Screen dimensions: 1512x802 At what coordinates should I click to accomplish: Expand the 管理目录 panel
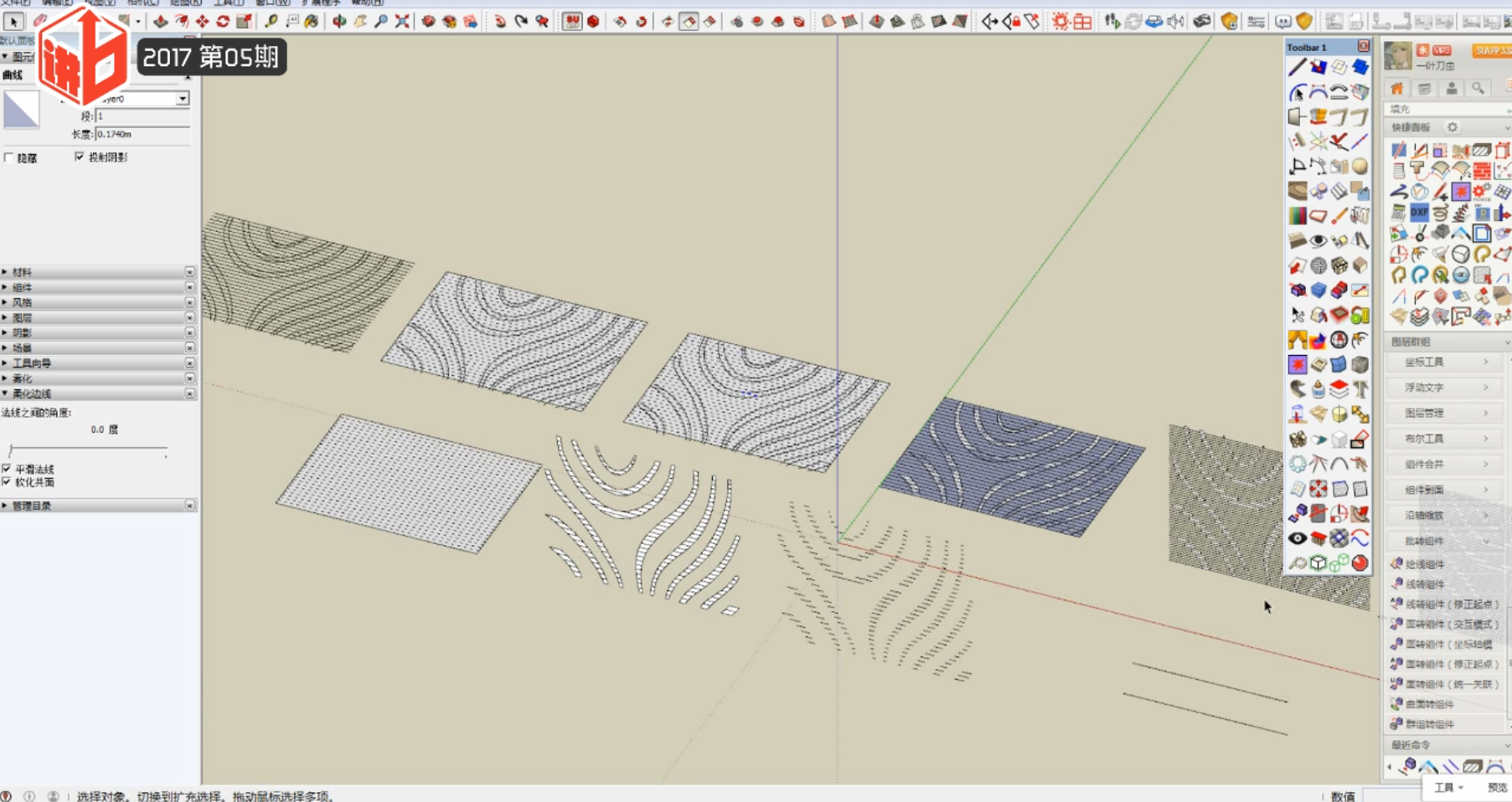point(99,506)
